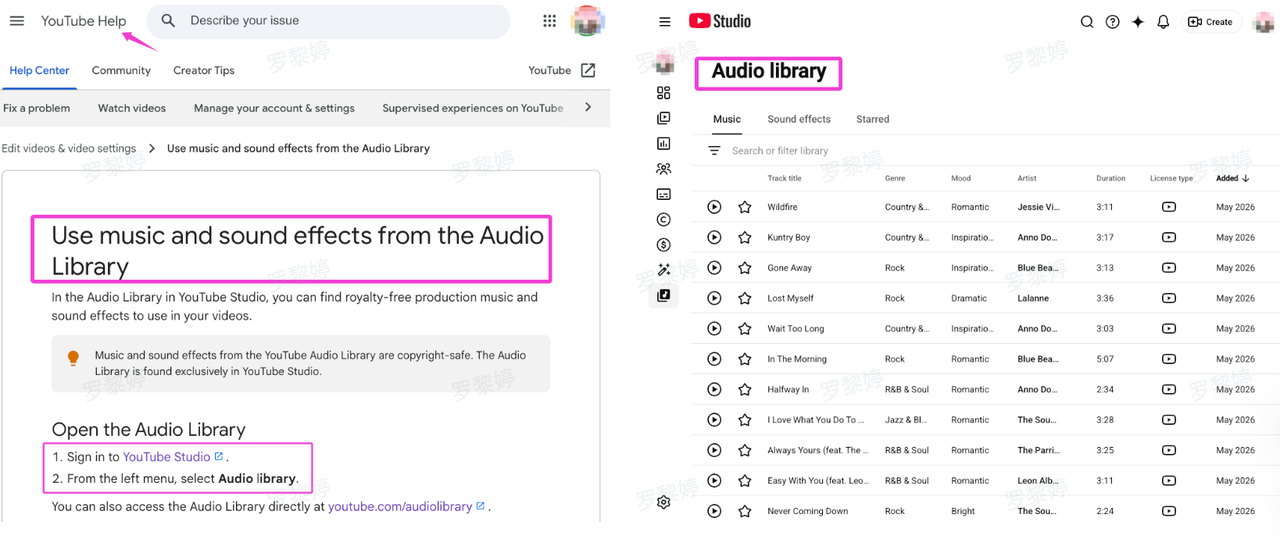Switch to the Help Center tab

click(39, 70)
